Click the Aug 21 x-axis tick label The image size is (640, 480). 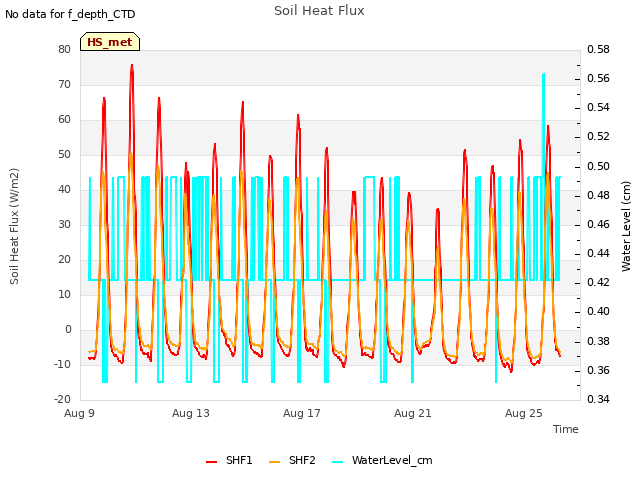[413, 413]
